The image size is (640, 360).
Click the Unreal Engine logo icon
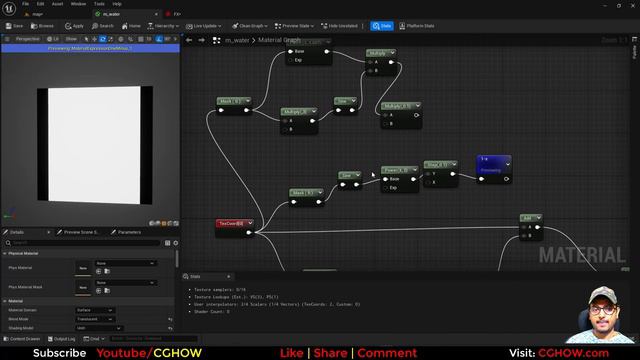[9, 8]
